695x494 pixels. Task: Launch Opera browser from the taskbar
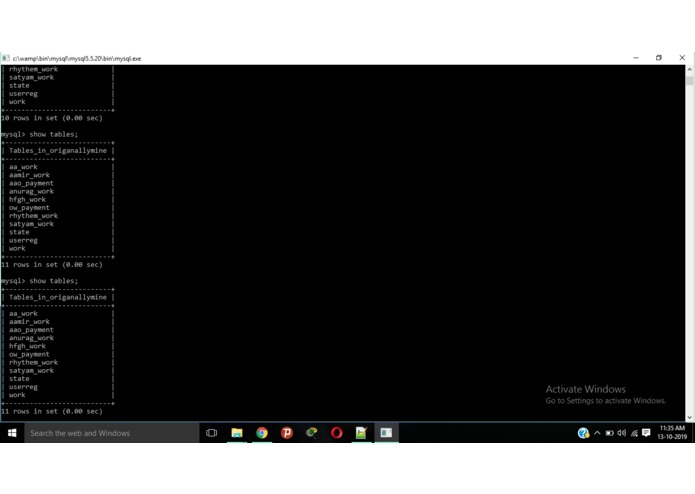click(x=336, y=433)
